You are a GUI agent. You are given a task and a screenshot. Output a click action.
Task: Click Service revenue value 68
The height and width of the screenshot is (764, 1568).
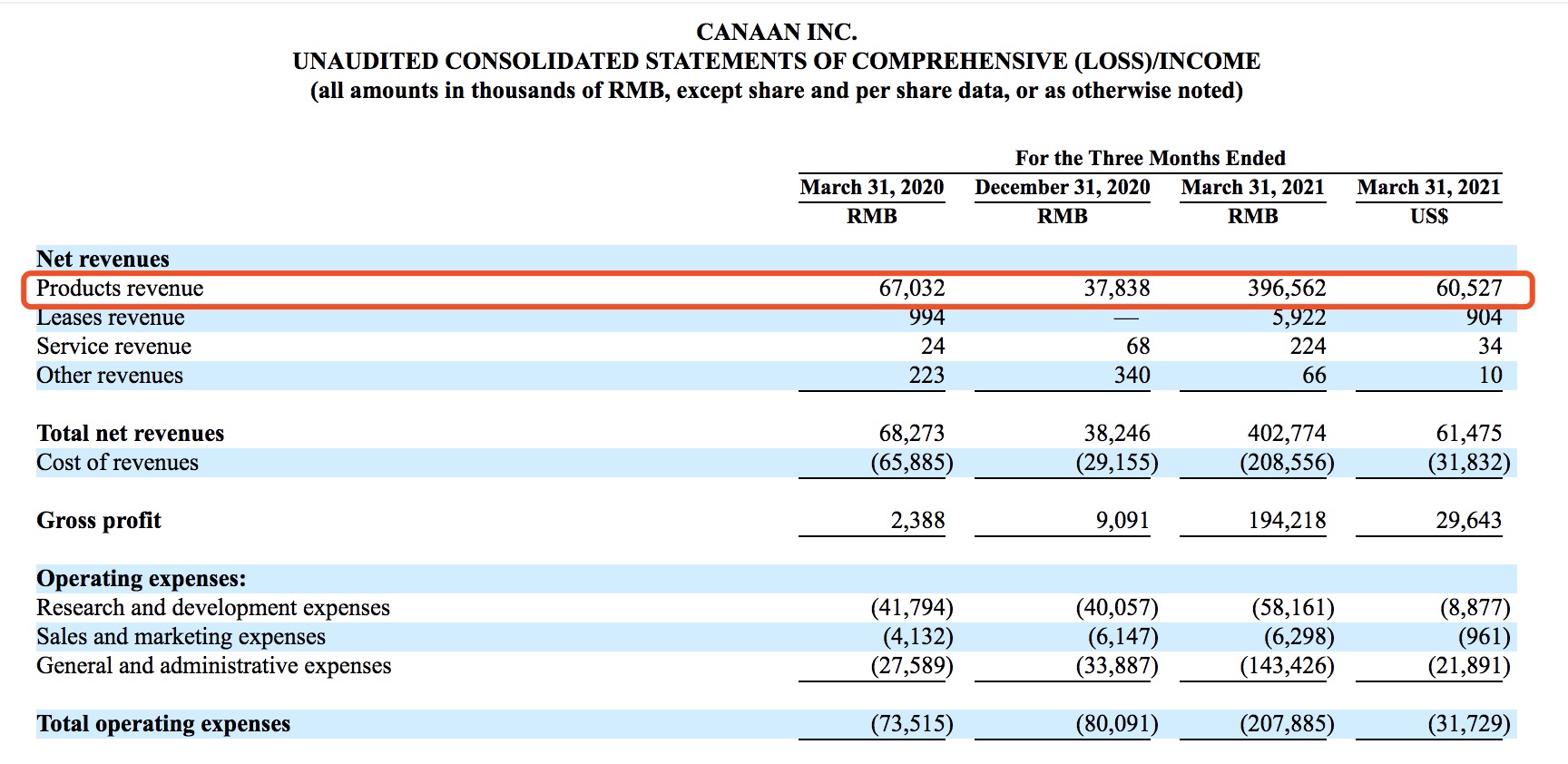pyautogui.click(x=1138, y=347)
